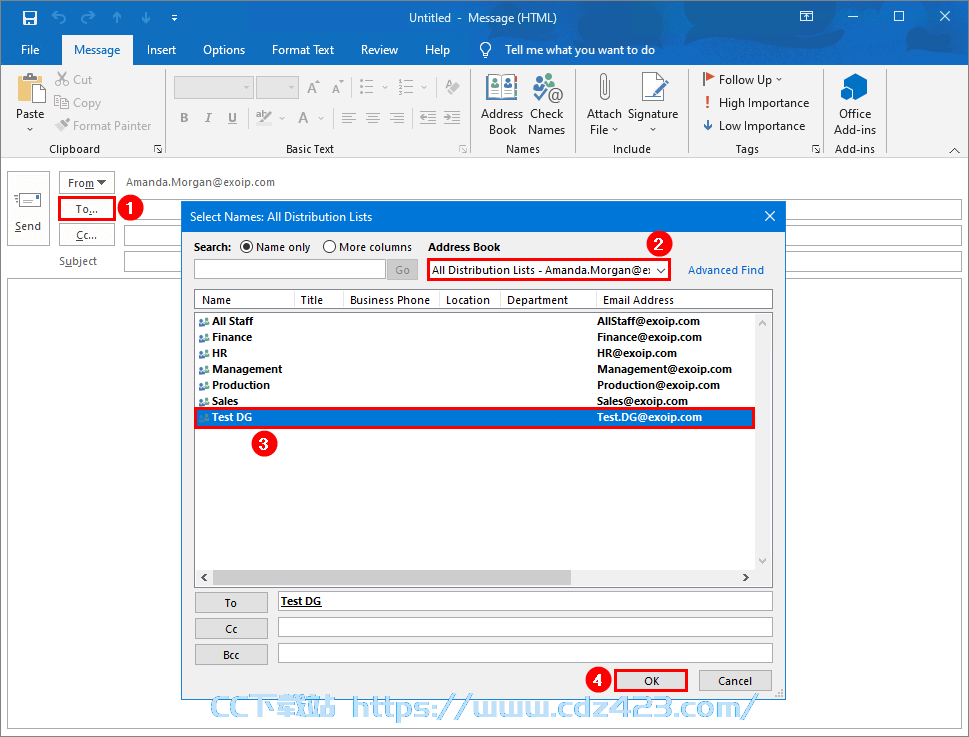Click OK in Select Names dialog
Screen dimensions: 969x737
651,680
